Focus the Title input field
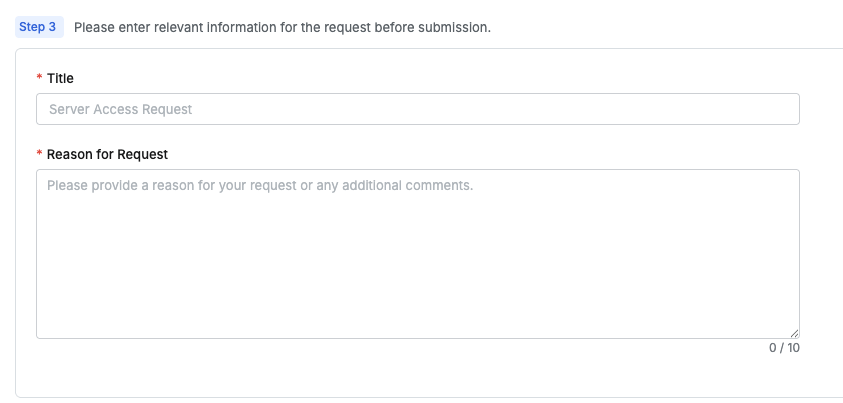Screen dimensions: 843x403 (x=417, y=109)
